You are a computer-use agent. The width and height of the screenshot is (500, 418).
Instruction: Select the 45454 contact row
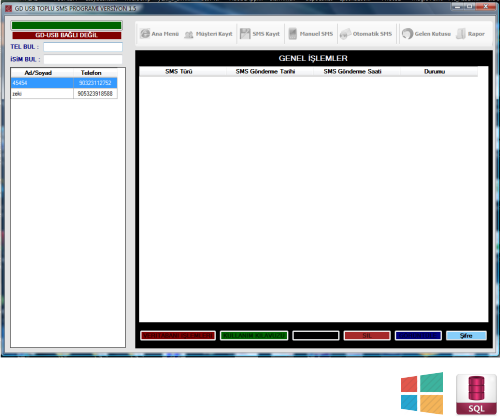tap(64, 83)
